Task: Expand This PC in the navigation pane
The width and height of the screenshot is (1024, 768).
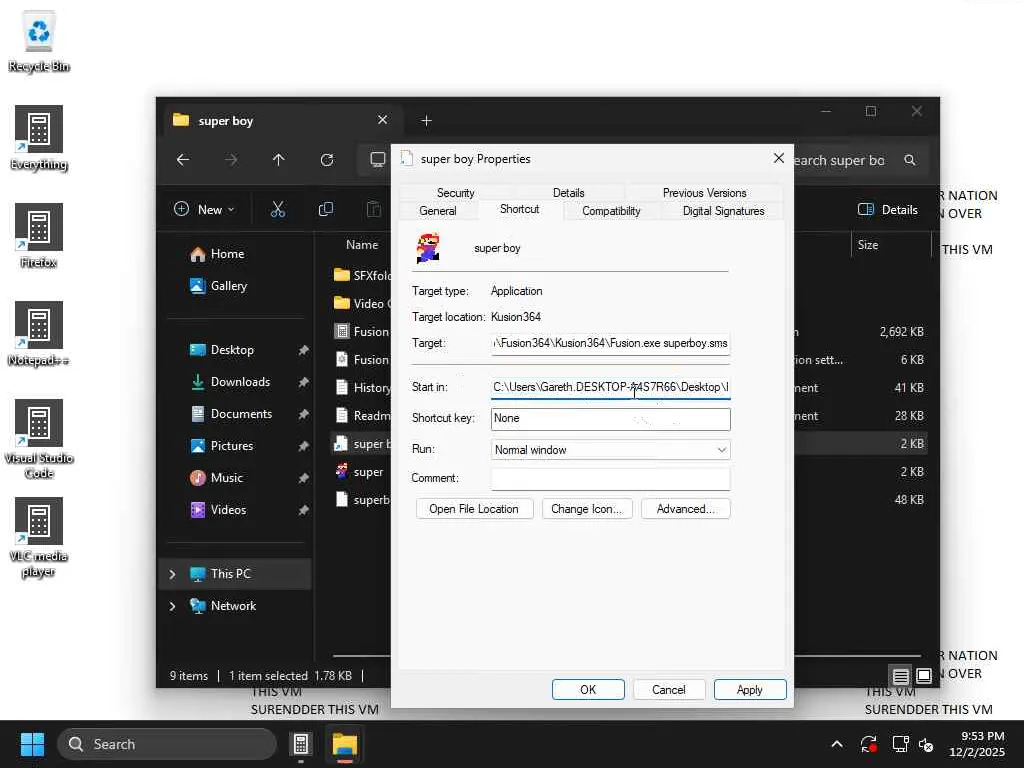Action: click(172, 574)
